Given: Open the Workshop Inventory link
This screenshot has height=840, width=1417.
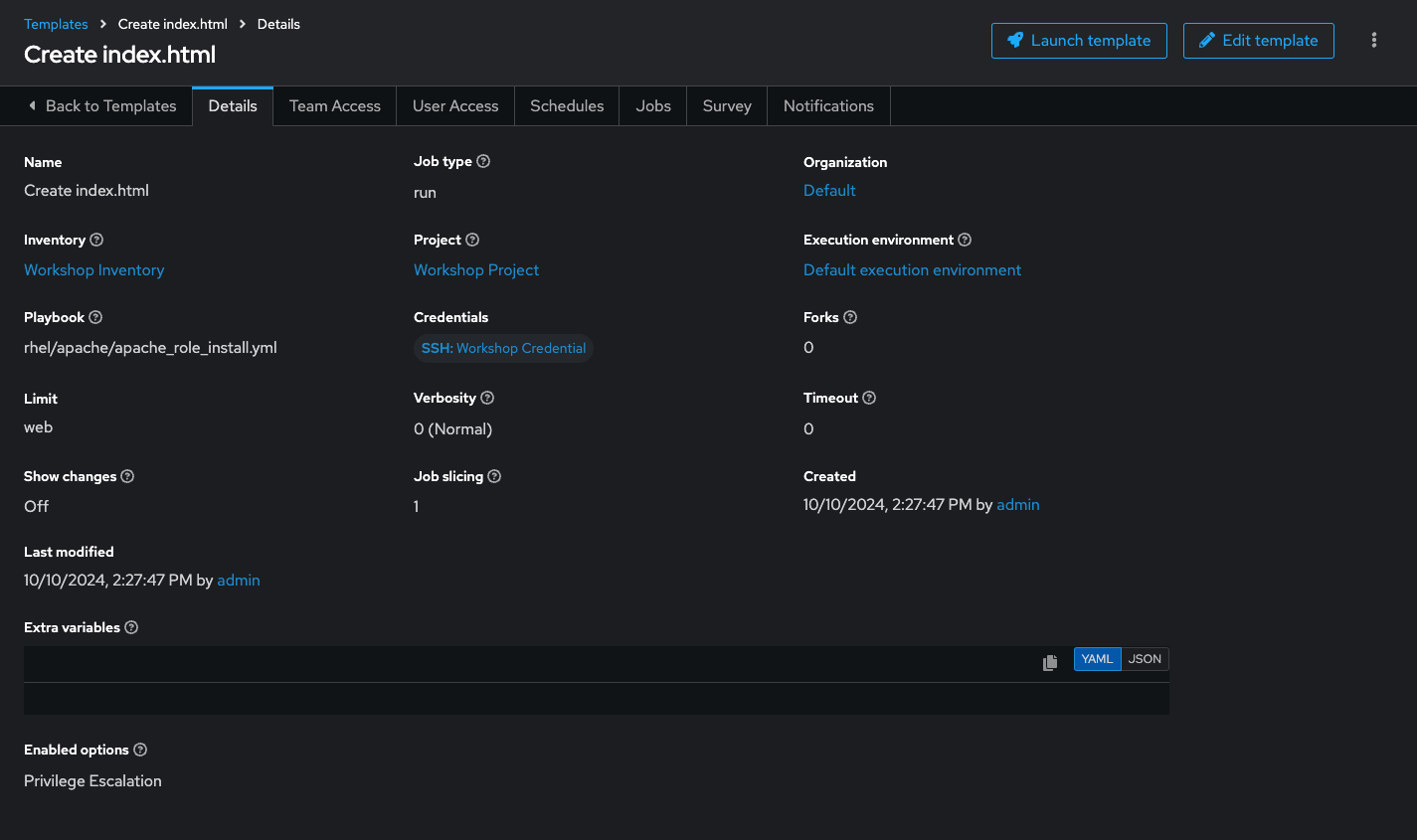Looking at the screenshot, I should (x=94, y=270).
